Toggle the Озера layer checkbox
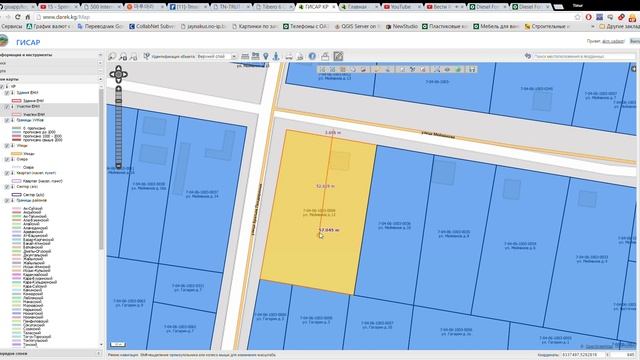 (x=7, y=160)
